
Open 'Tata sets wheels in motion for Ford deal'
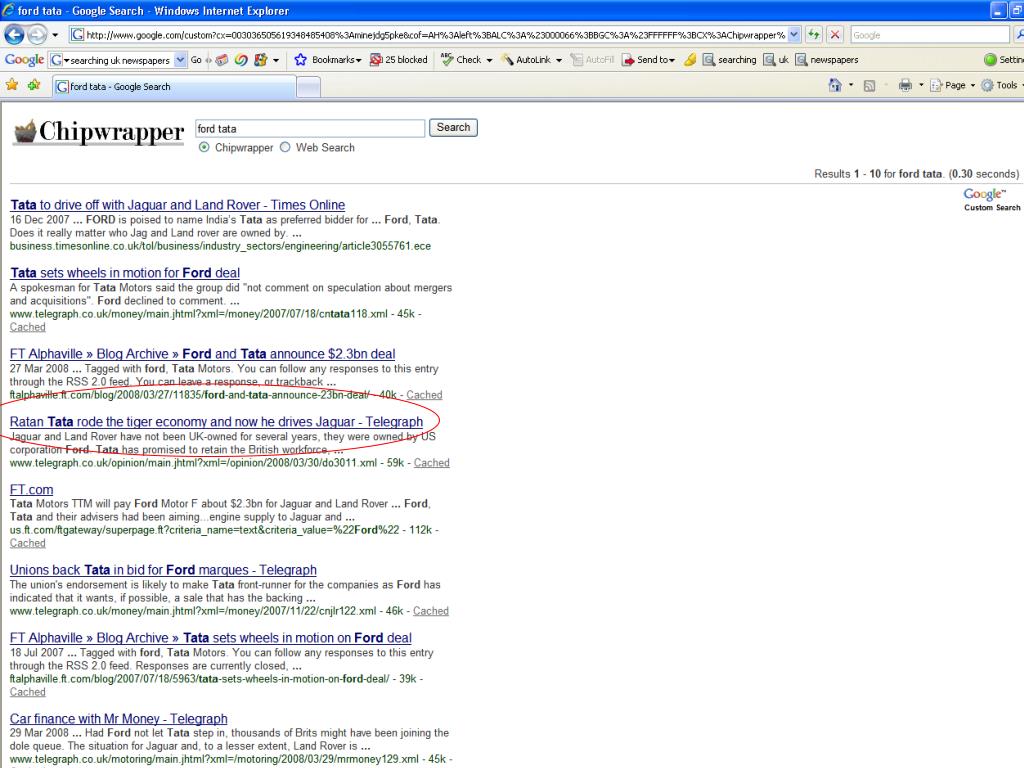pos(125,273)
